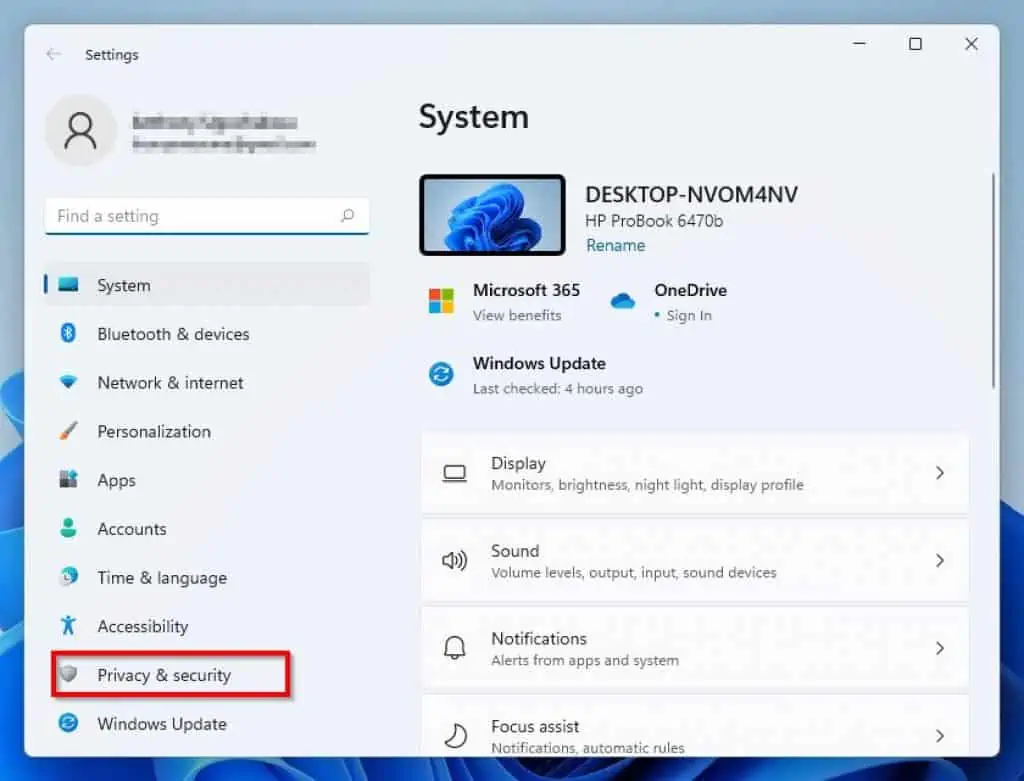Expand the Sound settings chevron
Image resolution: width=1024 pixels, height=781 pixels.
pyautogui.click(x=939, y=561)
